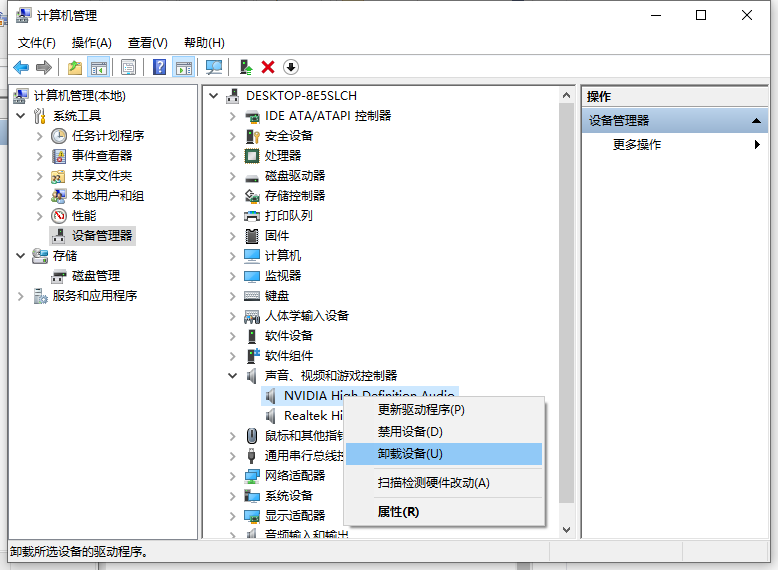778x570 pixels.
Task: Select Task Scheduler (任务计划程序) in tree
Action: [108, 135]
